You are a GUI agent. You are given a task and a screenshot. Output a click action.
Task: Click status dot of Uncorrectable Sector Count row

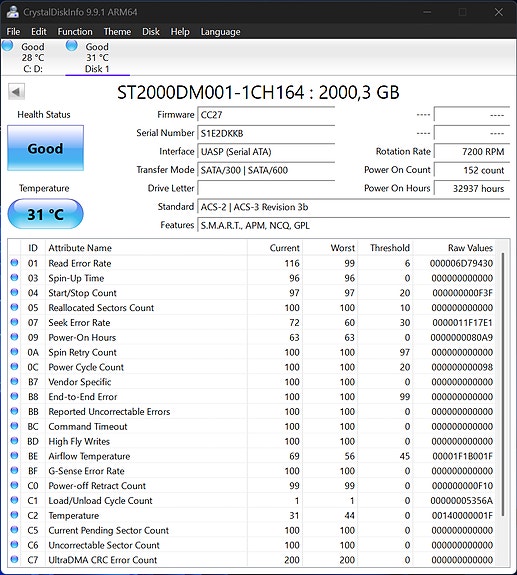tap(14, 545)
